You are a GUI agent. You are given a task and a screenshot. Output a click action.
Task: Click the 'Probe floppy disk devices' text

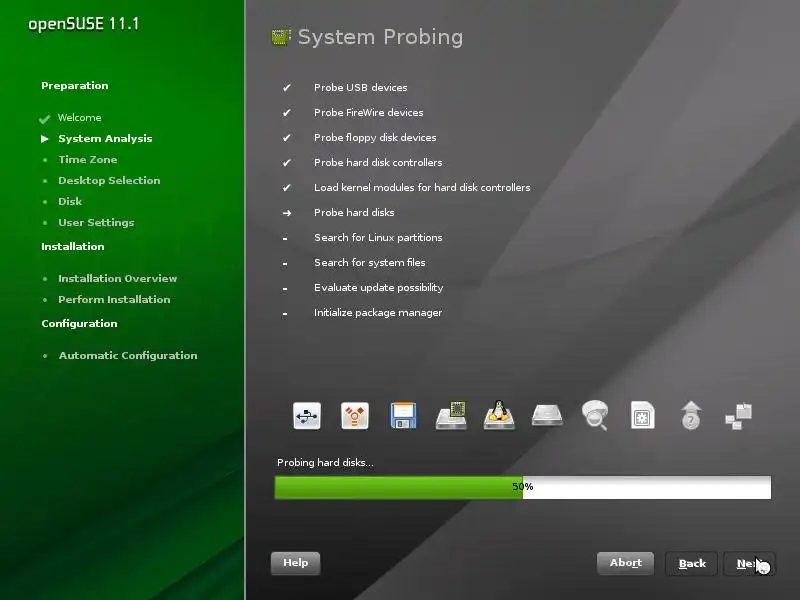tap(375, 138)
